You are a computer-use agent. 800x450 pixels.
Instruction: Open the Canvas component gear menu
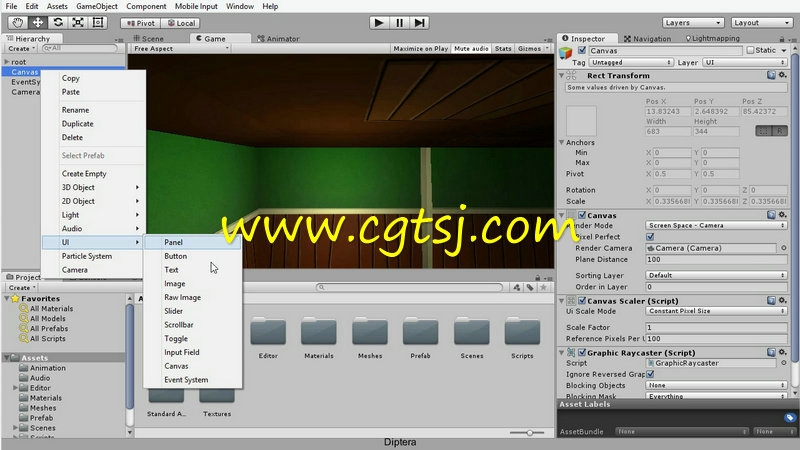click(x=783, y=215)
